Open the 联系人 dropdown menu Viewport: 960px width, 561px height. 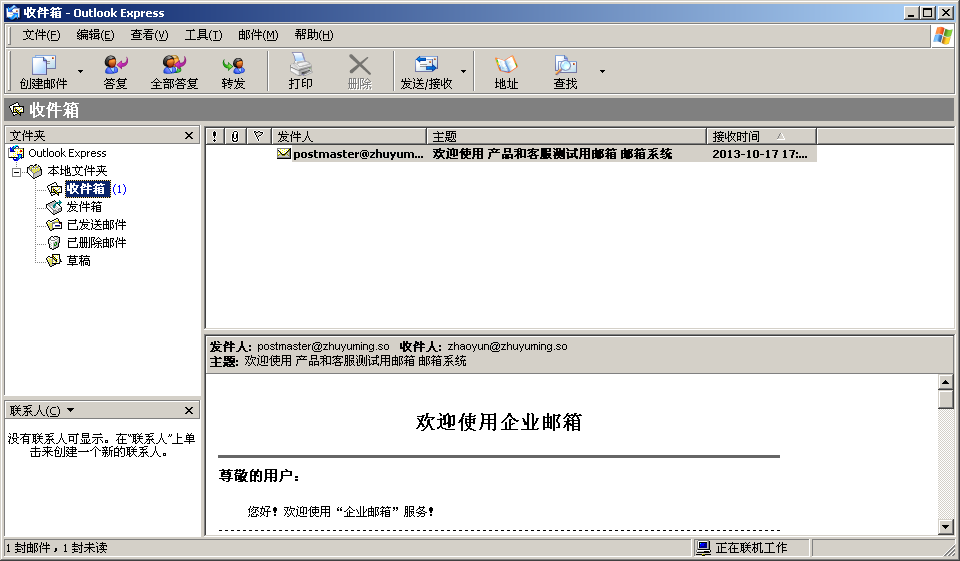point(71,411)
